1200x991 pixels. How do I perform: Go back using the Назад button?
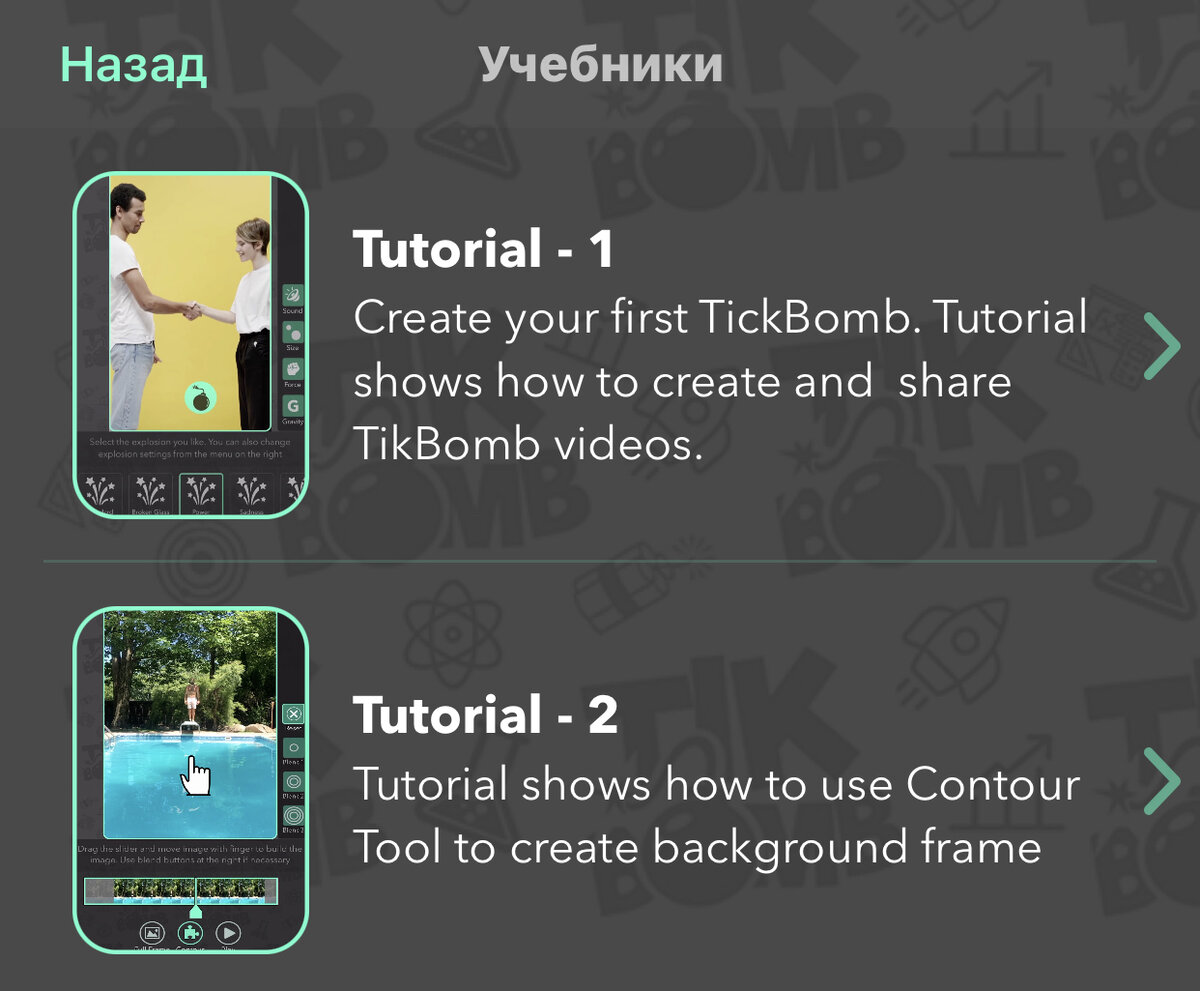[133, 65]
